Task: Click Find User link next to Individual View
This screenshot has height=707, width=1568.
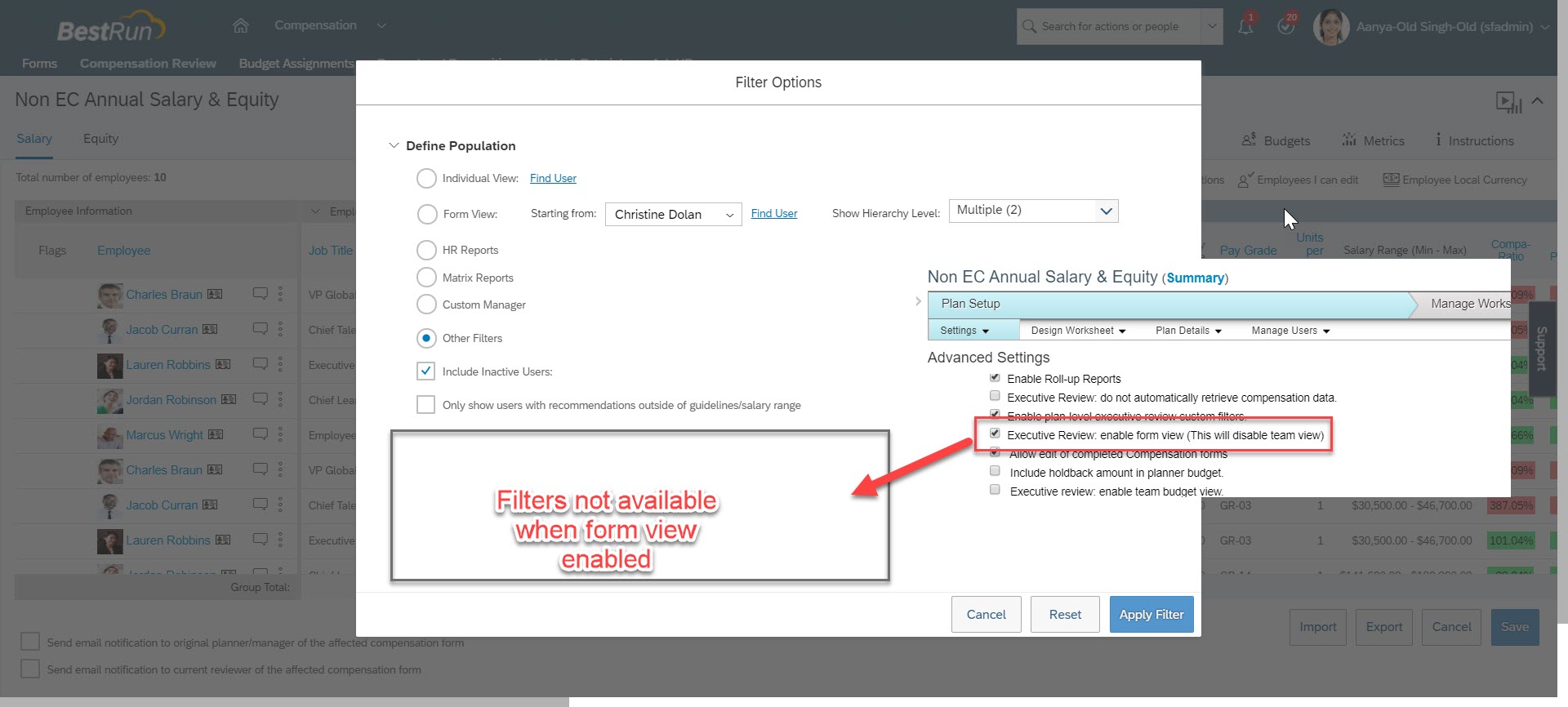Action: tap(553, 178)
